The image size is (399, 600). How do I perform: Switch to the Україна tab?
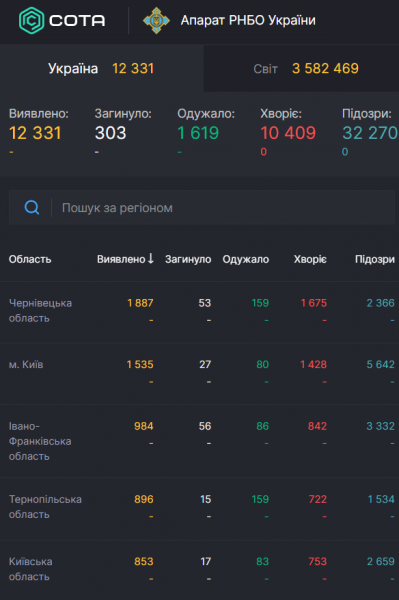point(101,68)
